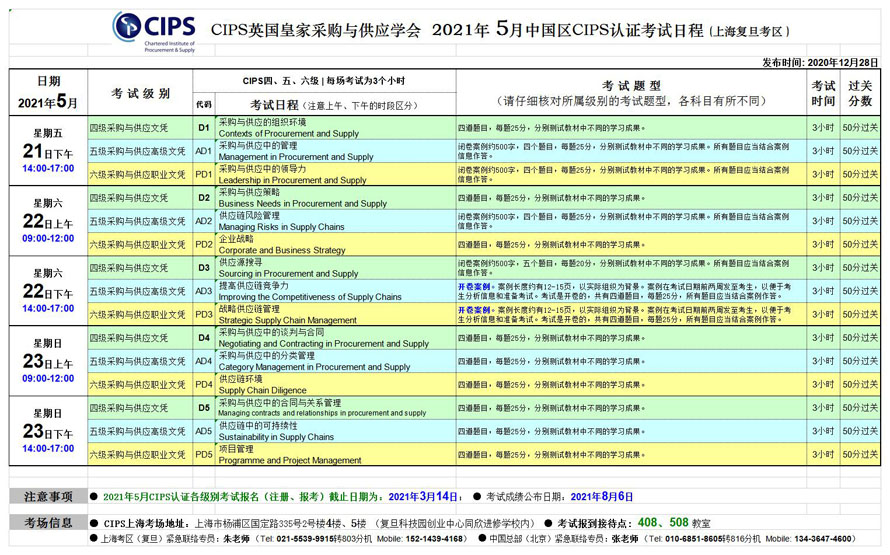Click the 3小时 cell in PD5 row

(823, 454)
